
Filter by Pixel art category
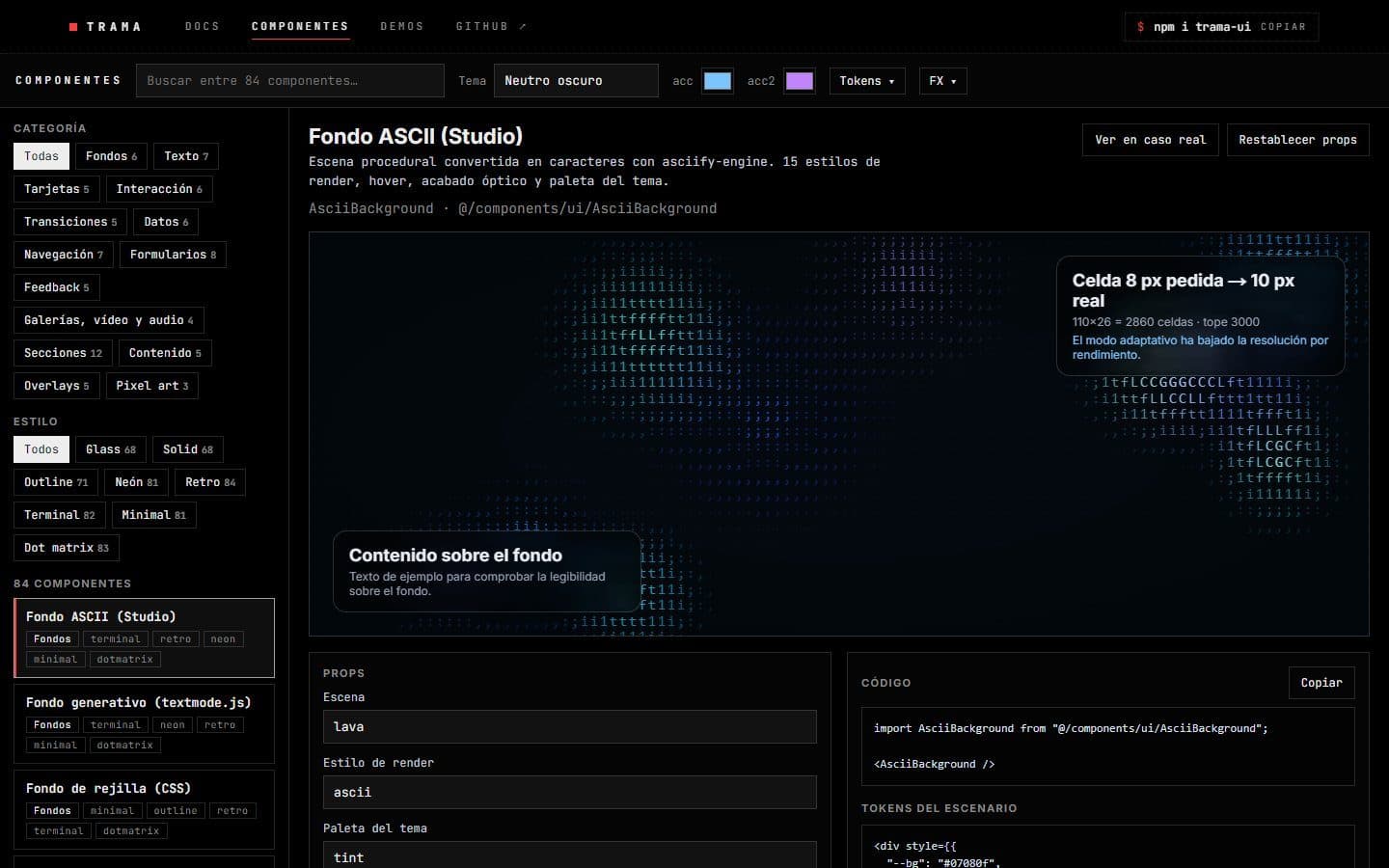click(152, 386)
